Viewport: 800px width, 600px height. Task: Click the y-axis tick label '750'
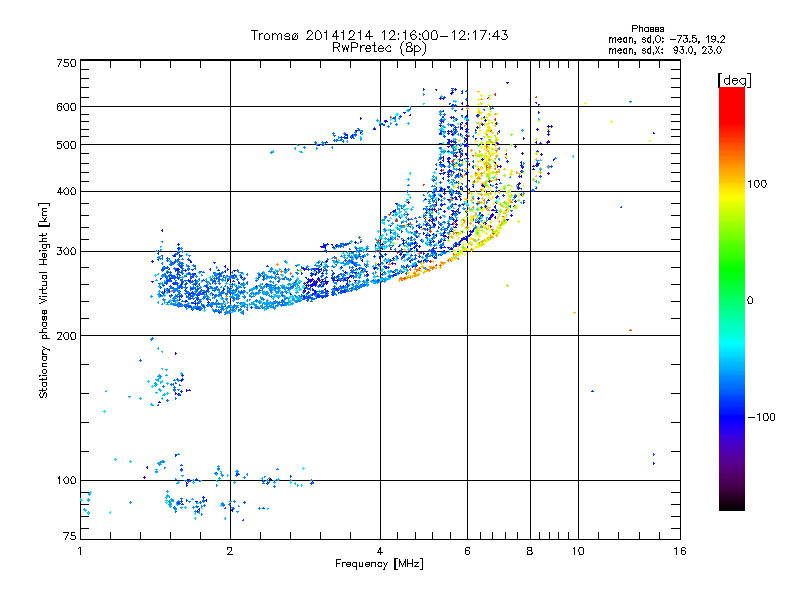pos(66,63)
